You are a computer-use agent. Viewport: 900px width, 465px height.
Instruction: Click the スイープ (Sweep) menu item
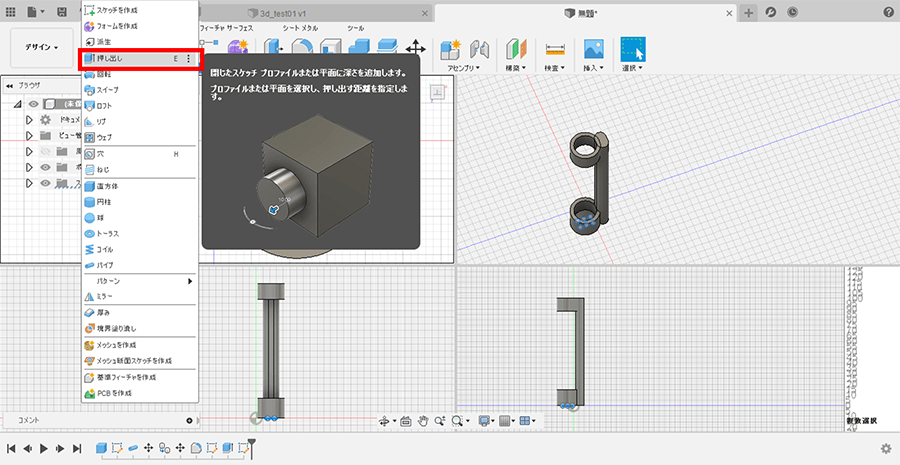pyautogui.click(x=108, y=90)
